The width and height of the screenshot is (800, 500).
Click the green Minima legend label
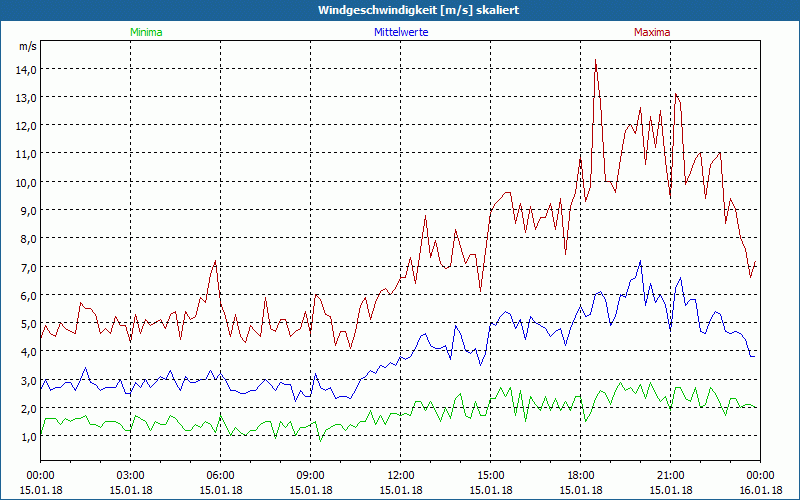pos(145,32)
